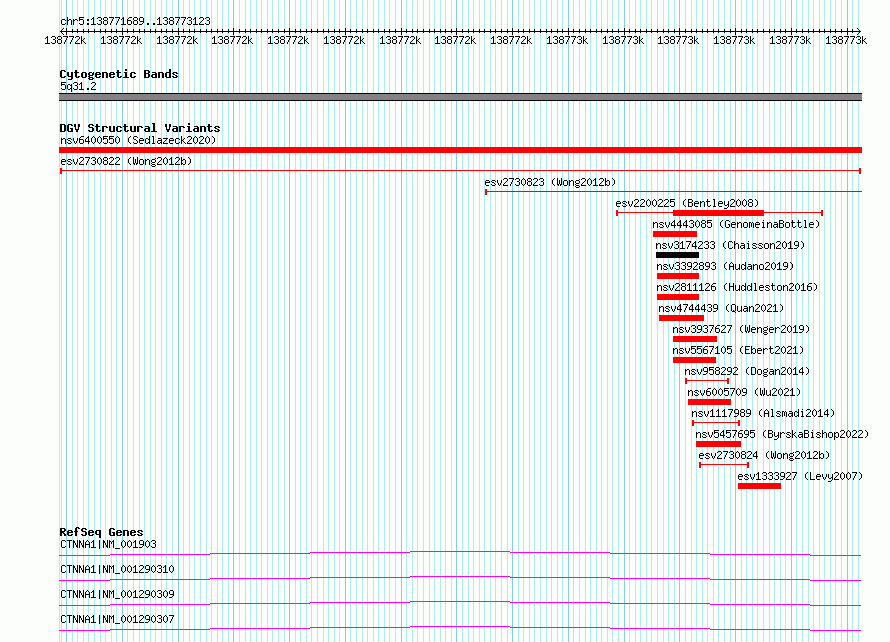
Task: Open nsv4744439 (Quan2021) variant
Action: (721, 308)
